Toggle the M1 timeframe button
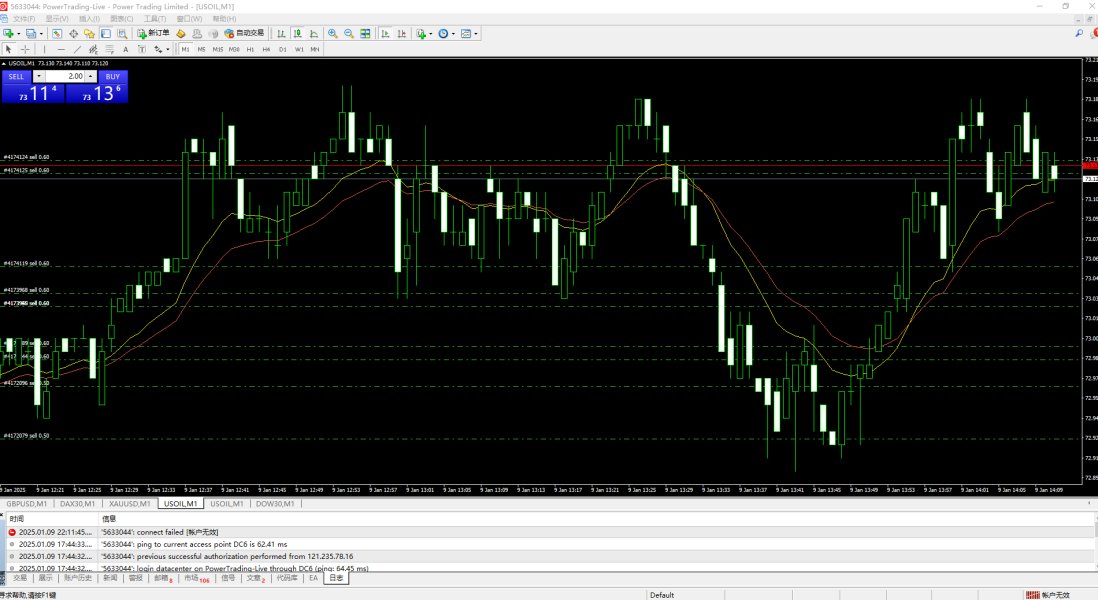Viewport: 1098px width, 600px height. (x=185, y=49)
